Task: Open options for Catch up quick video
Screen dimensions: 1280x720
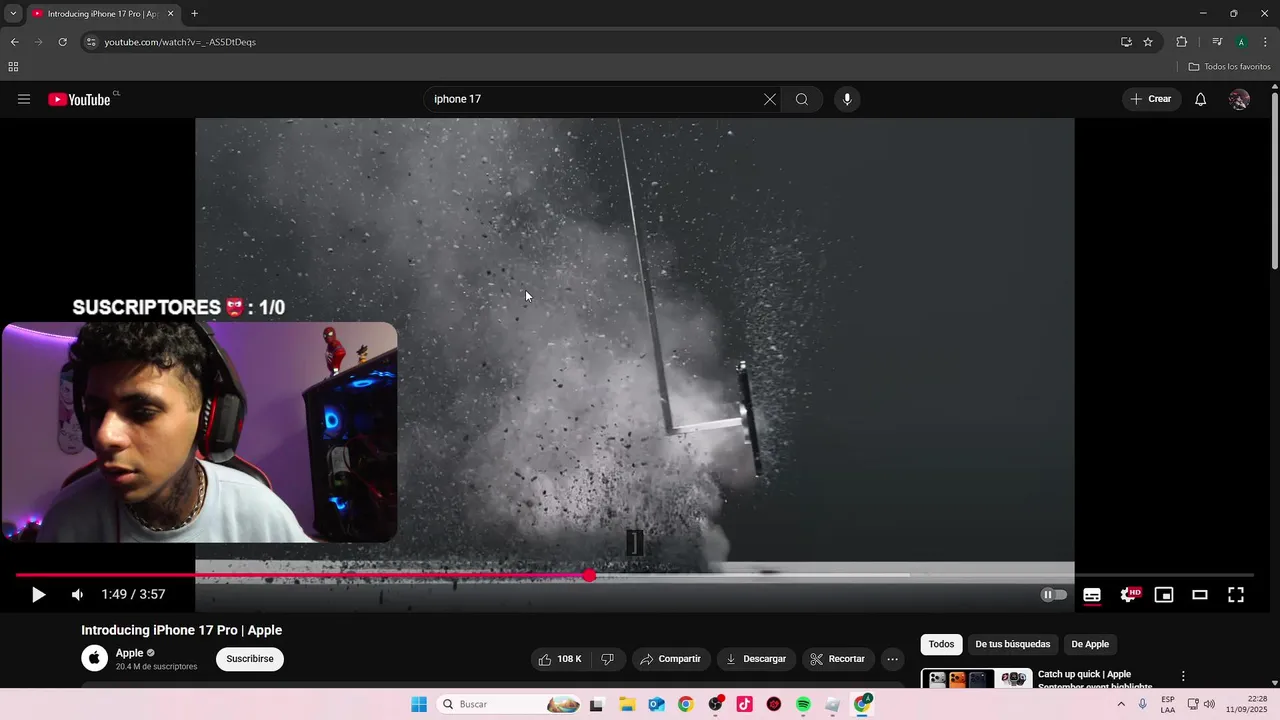Action: [1183, 677]
